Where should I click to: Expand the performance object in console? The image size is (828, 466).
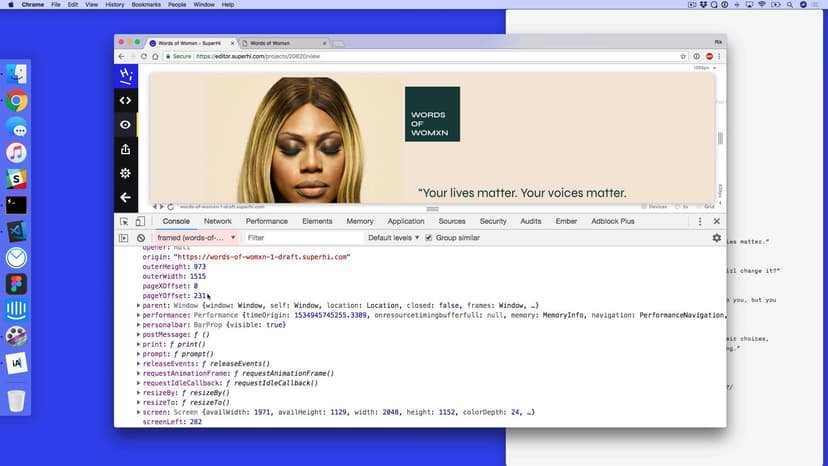[139, 315]
